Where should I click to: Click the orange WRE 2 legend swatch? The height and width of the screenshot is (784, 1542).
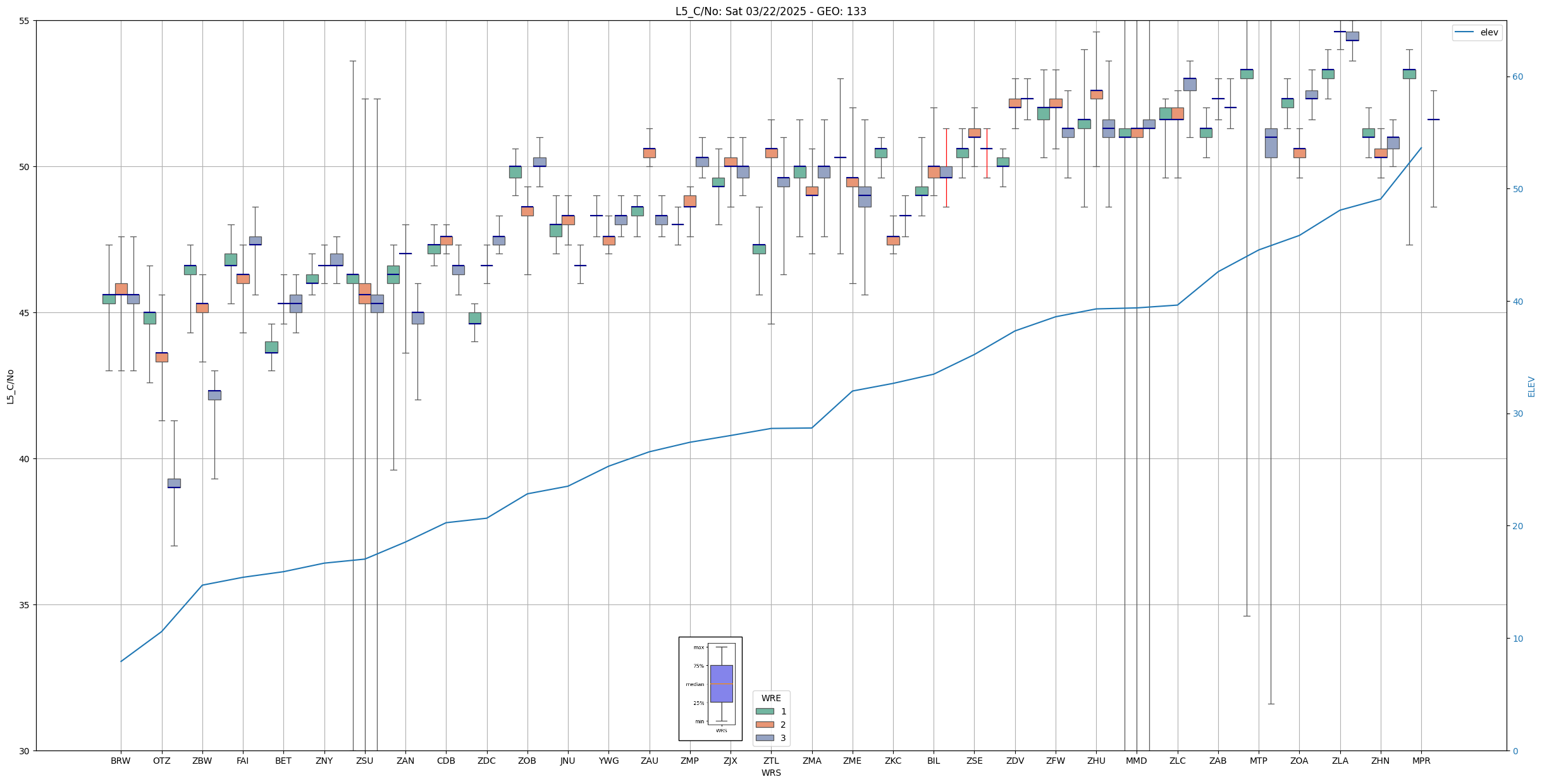tap(764, 725)
